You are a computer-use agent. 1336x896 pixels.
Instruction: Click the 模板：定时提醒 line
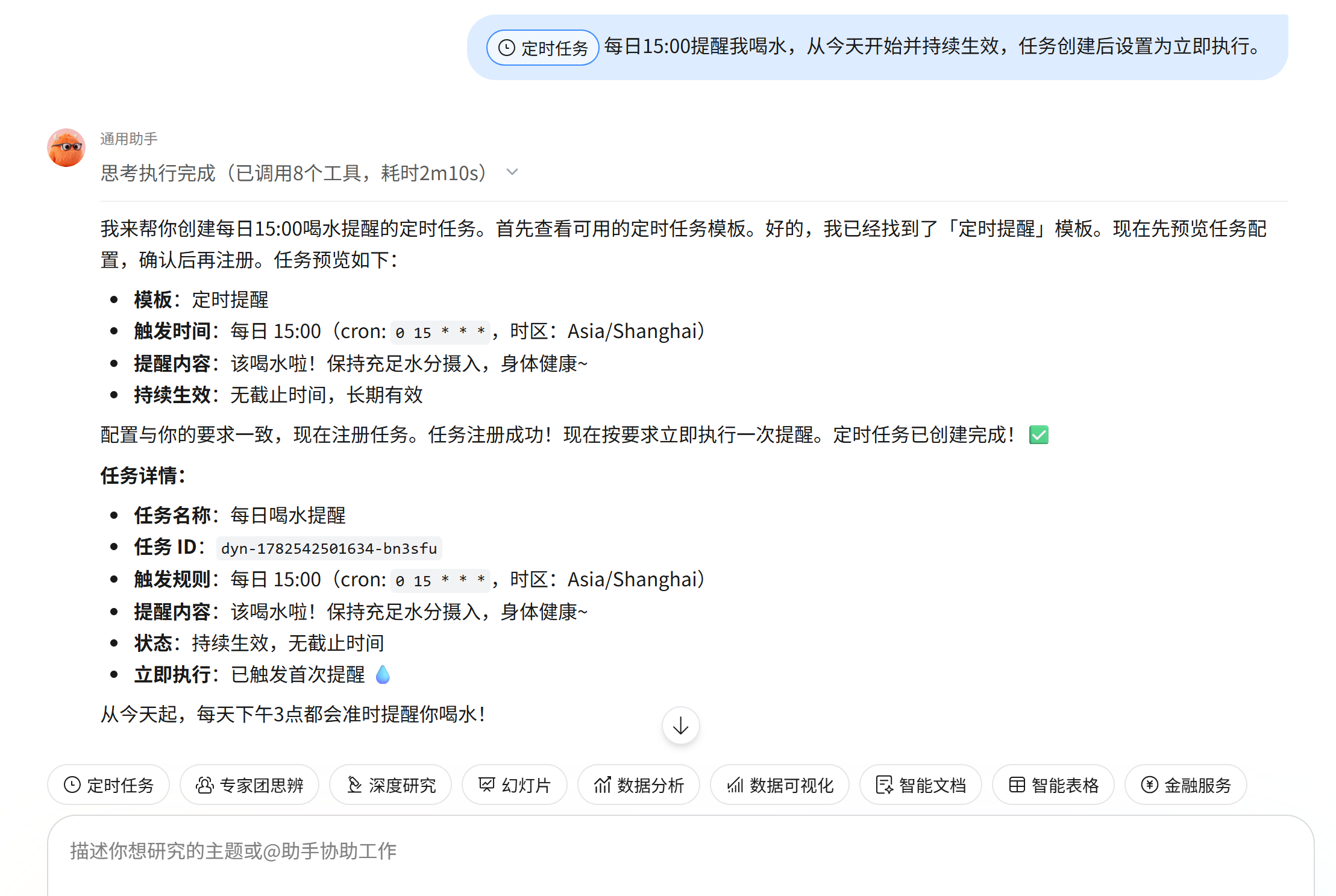(201, 299)
